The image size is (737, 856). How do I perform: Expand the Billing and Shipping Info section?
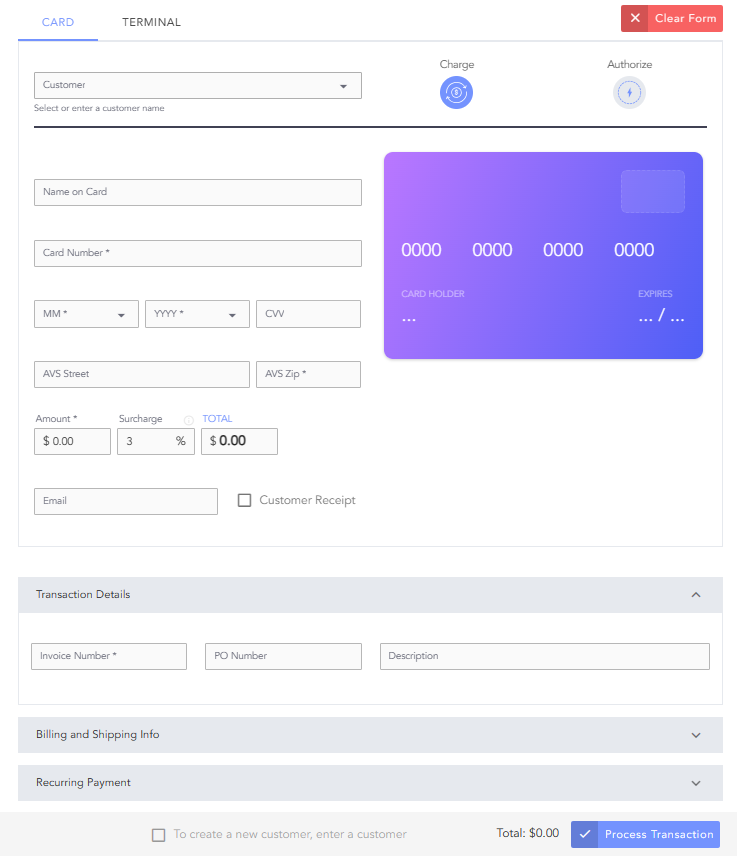[x=696, y=734]
